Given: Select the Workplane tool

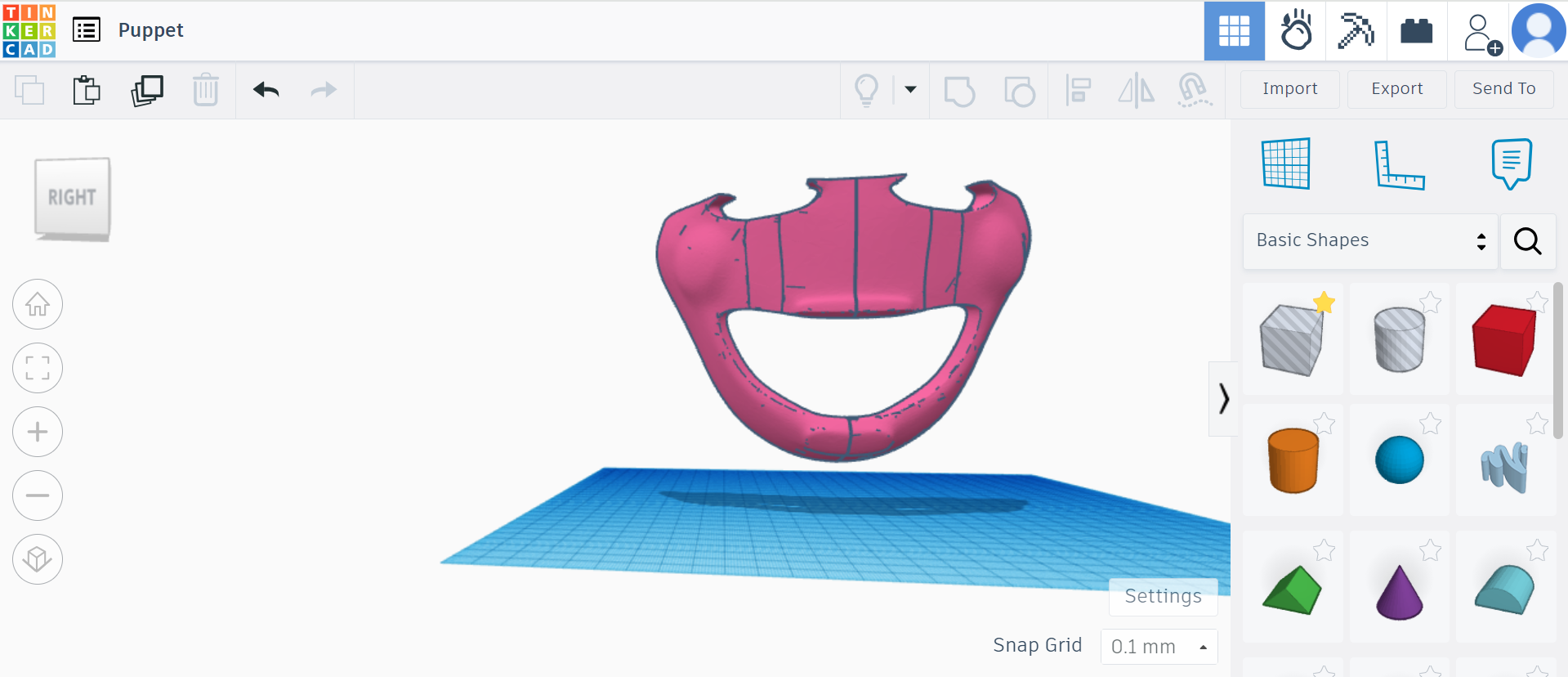Looking at the screenshot, I should click(1286, 164).
